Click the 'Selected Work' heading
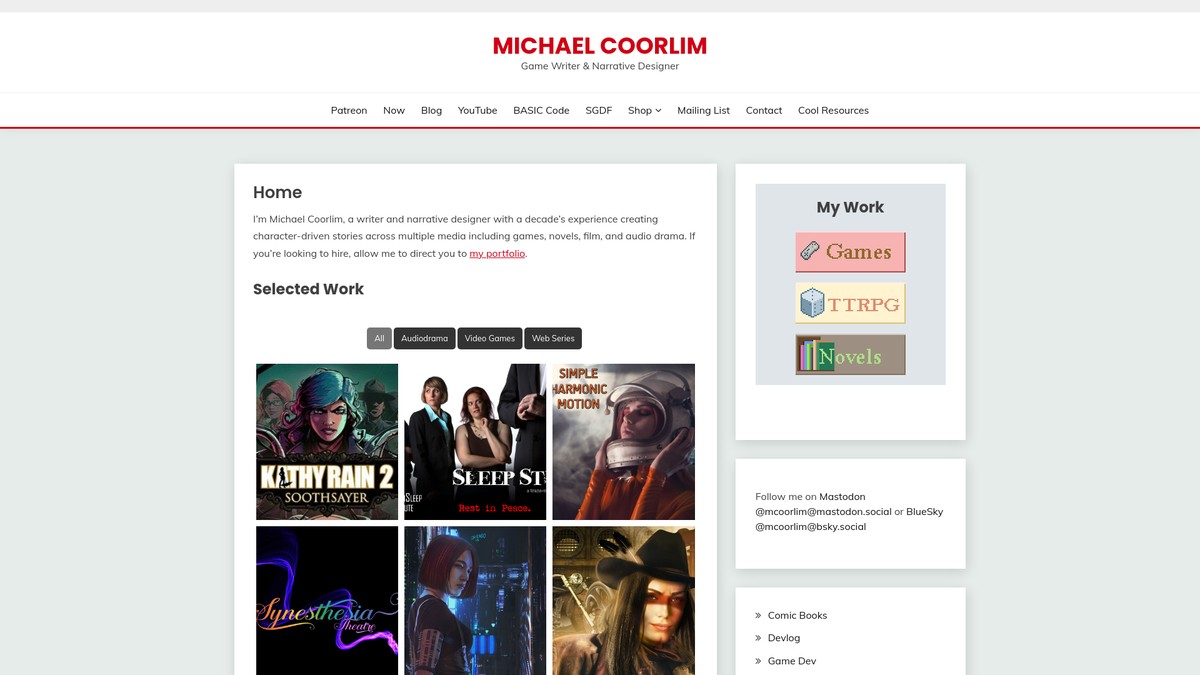The image size is (1200, 675). 308,289
